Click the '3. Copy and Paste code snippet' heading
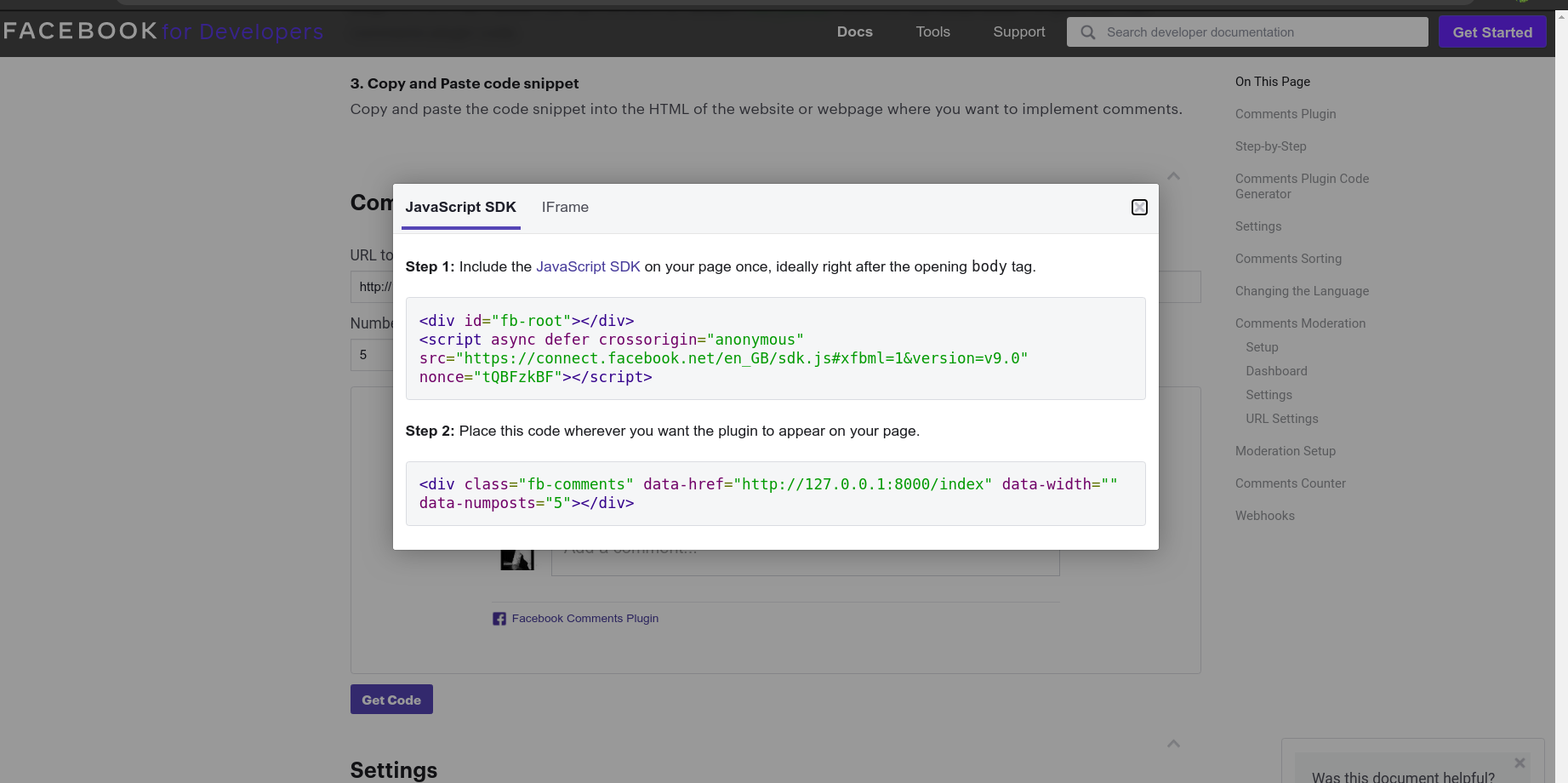 [464, 83]
